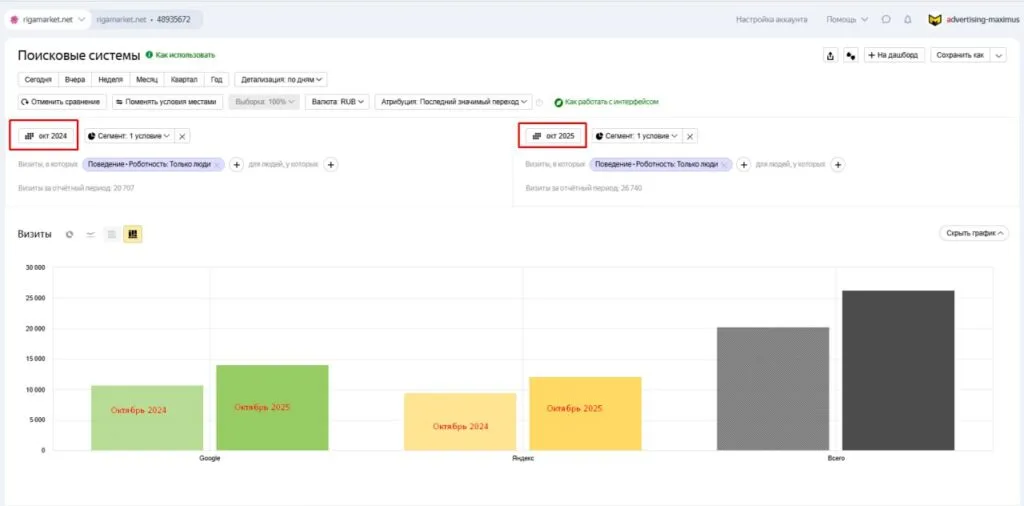Click the lighter gray Всего bar
This screenshot has height=506, width=1024.
[x=773, y=389]
